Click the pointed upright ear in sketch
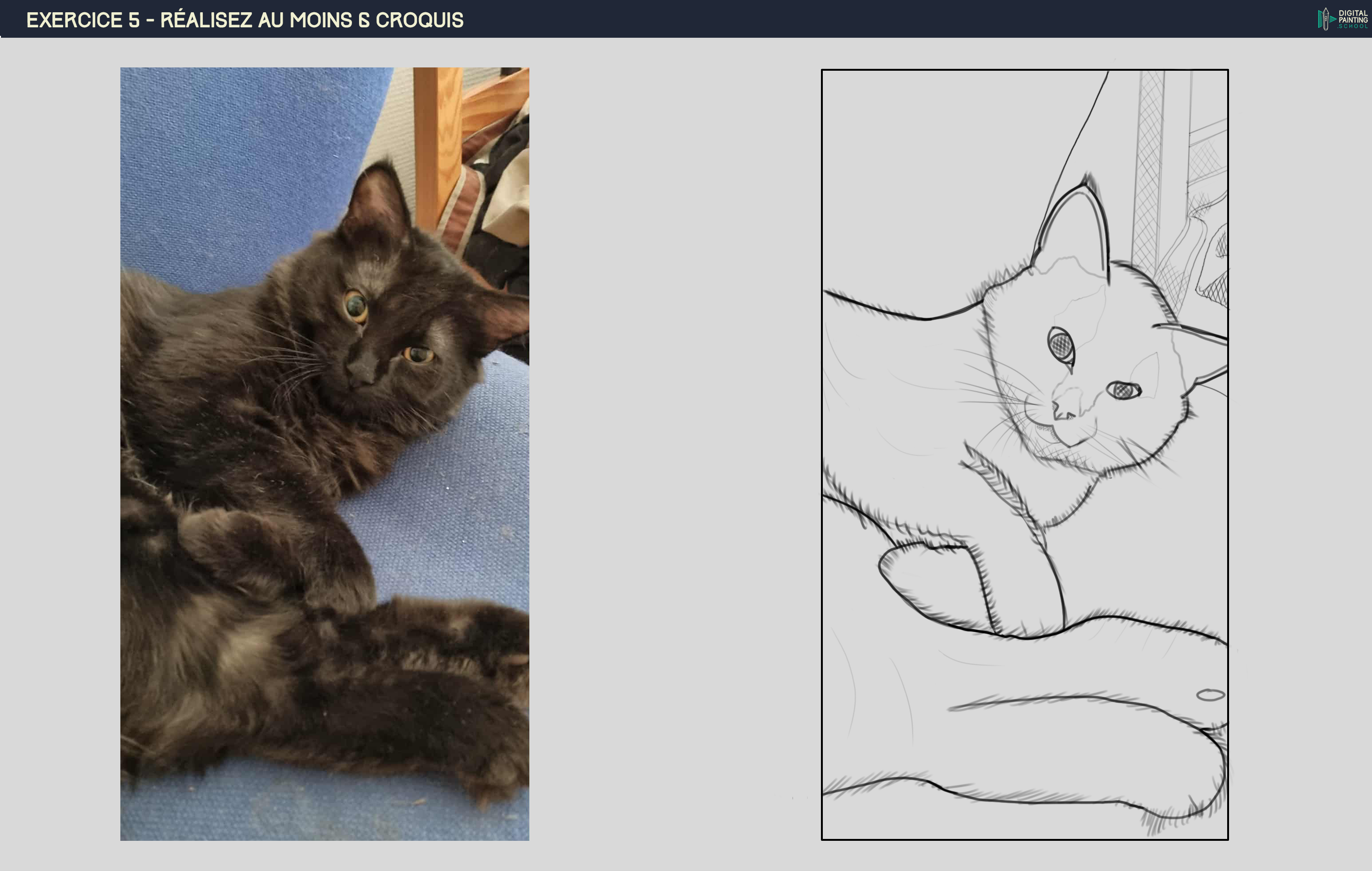The height and width of the screenshot is (871, 1372). tap(1077, 228)
